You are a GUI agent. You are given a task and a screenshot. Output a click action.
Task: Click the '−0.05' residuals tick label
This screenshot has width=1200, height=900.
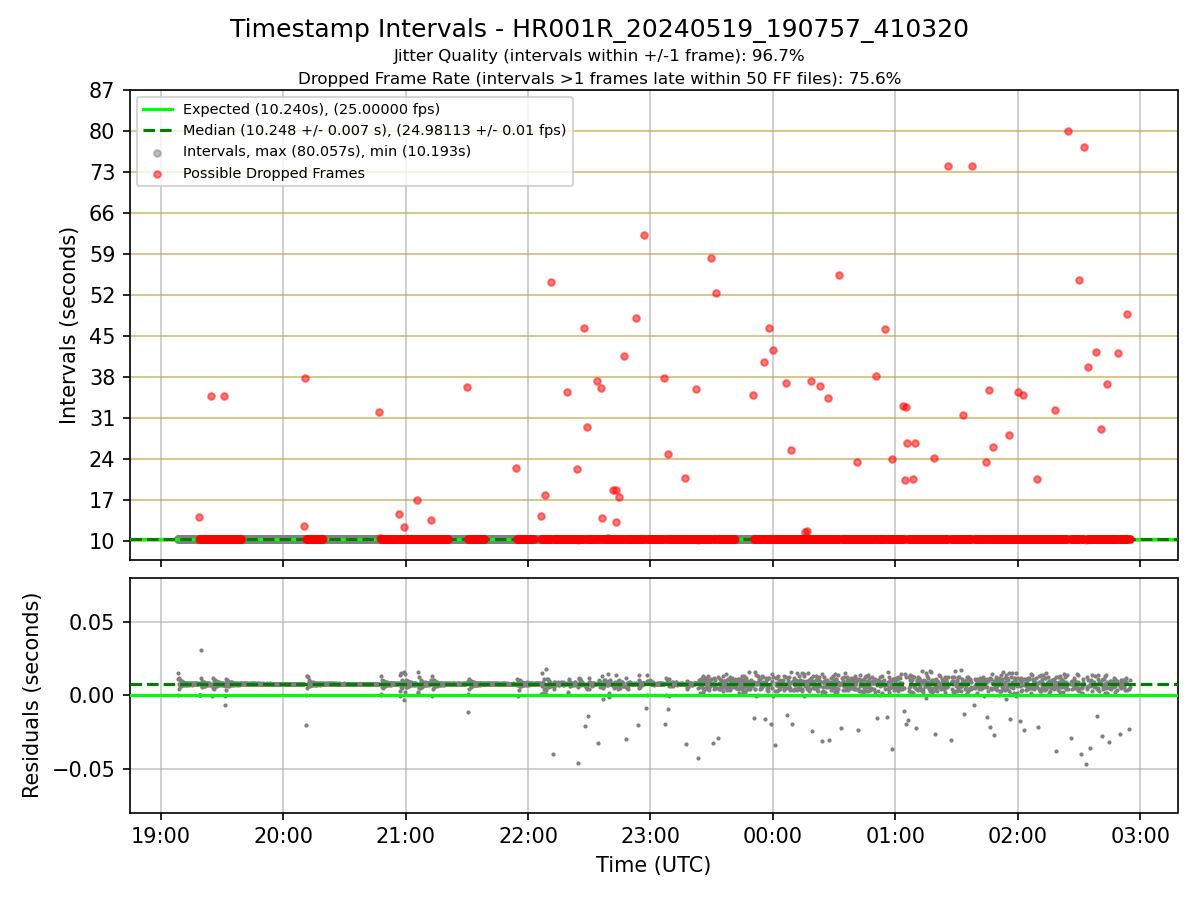(85, 769)
